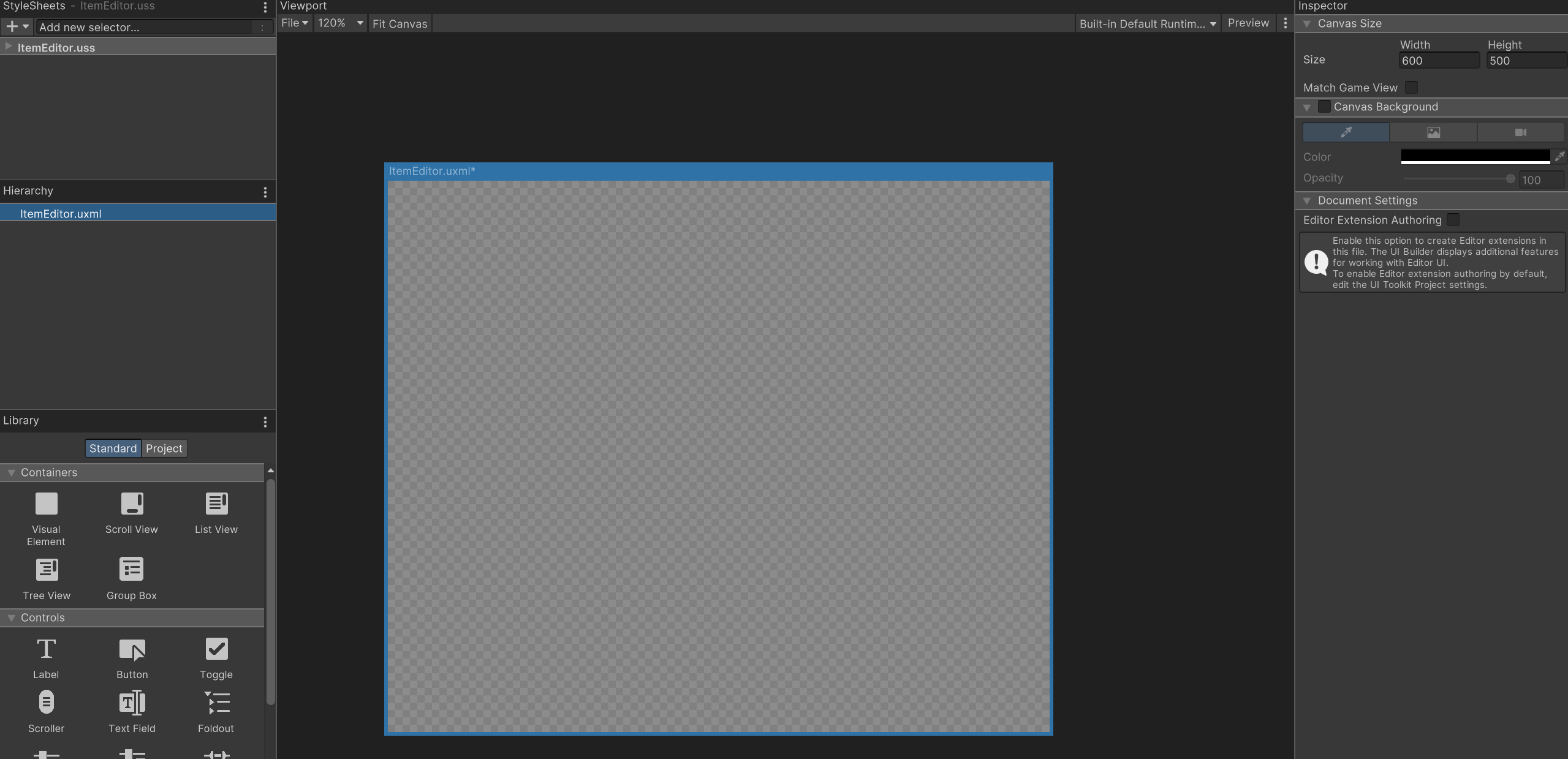
Task: Collapse the Controls section
Action: point(11,617)
